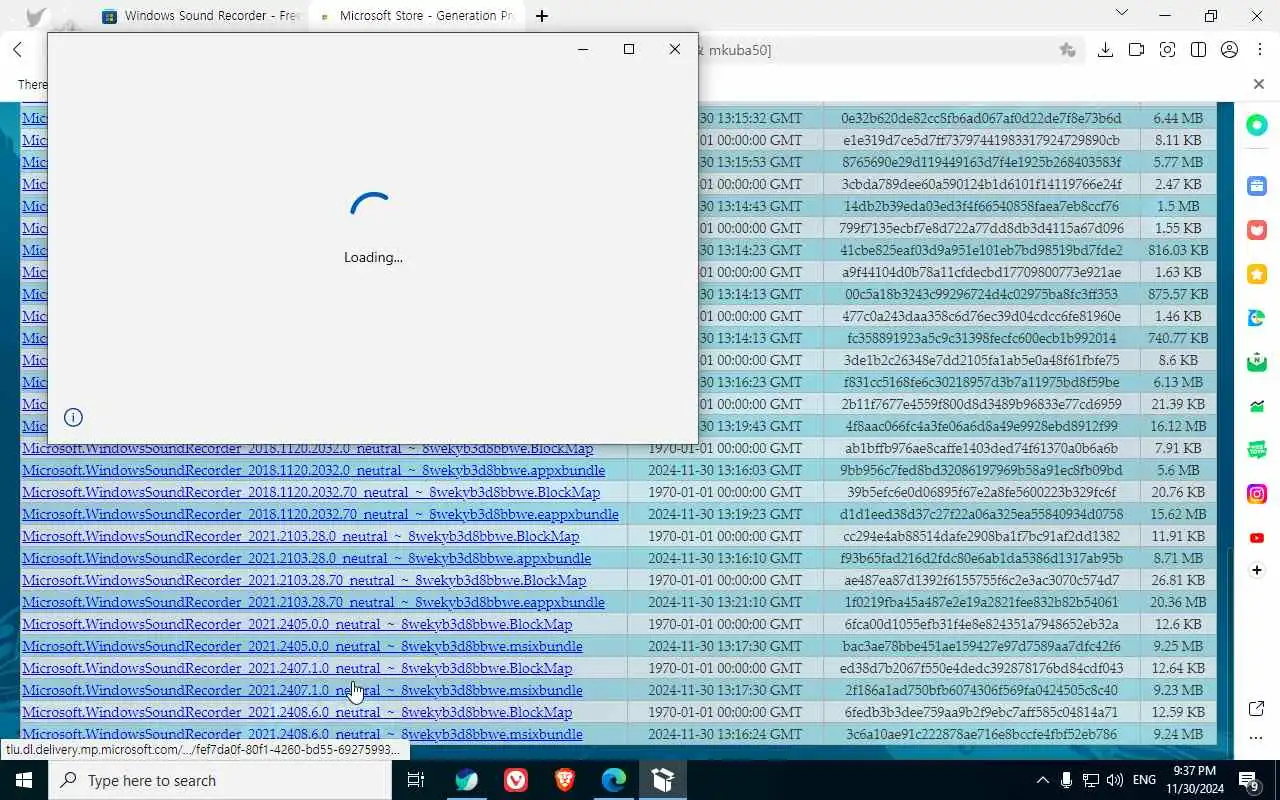The width and height of the screenshot is (1280, 800).
Task: Open the green stock chart sidebar icon
Action: (x=1257, y=406)
